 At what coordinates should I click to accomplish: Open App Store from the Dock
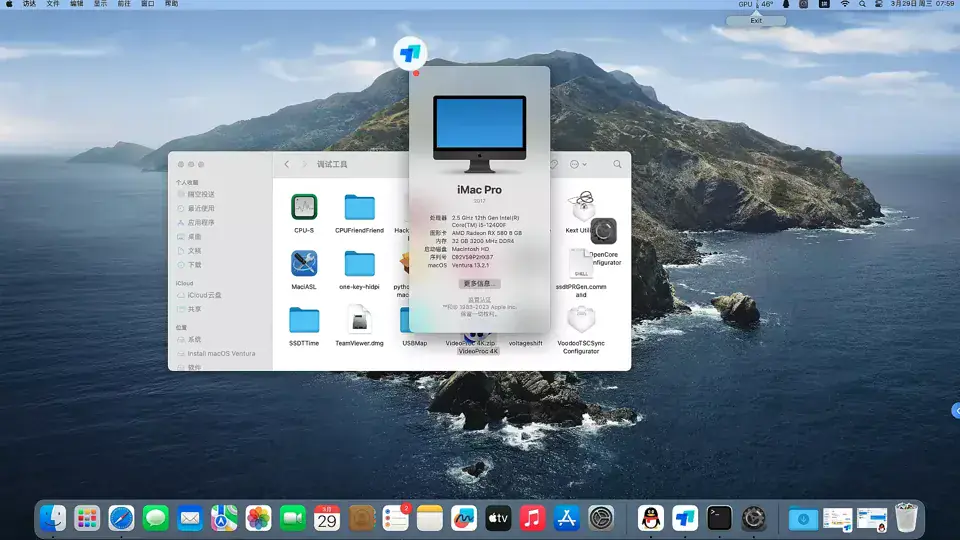tap(567, 519)
